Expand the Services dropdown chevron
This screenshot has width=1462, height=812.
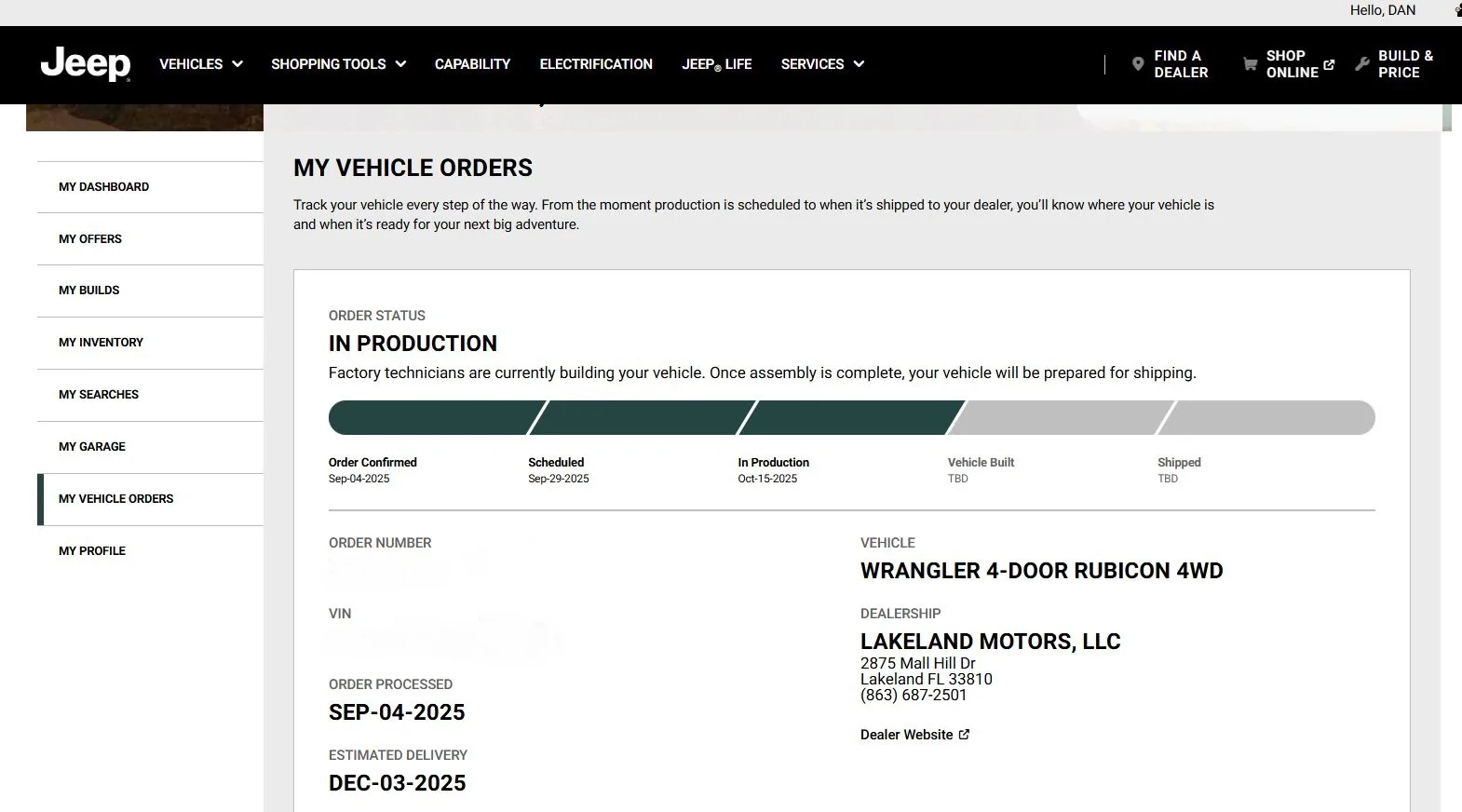tap(859, 64)
